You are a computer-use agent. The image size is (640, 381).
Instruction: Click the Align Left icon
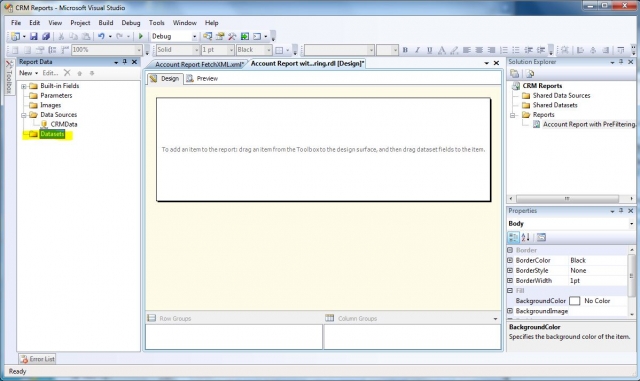click(x=467, y=50)
